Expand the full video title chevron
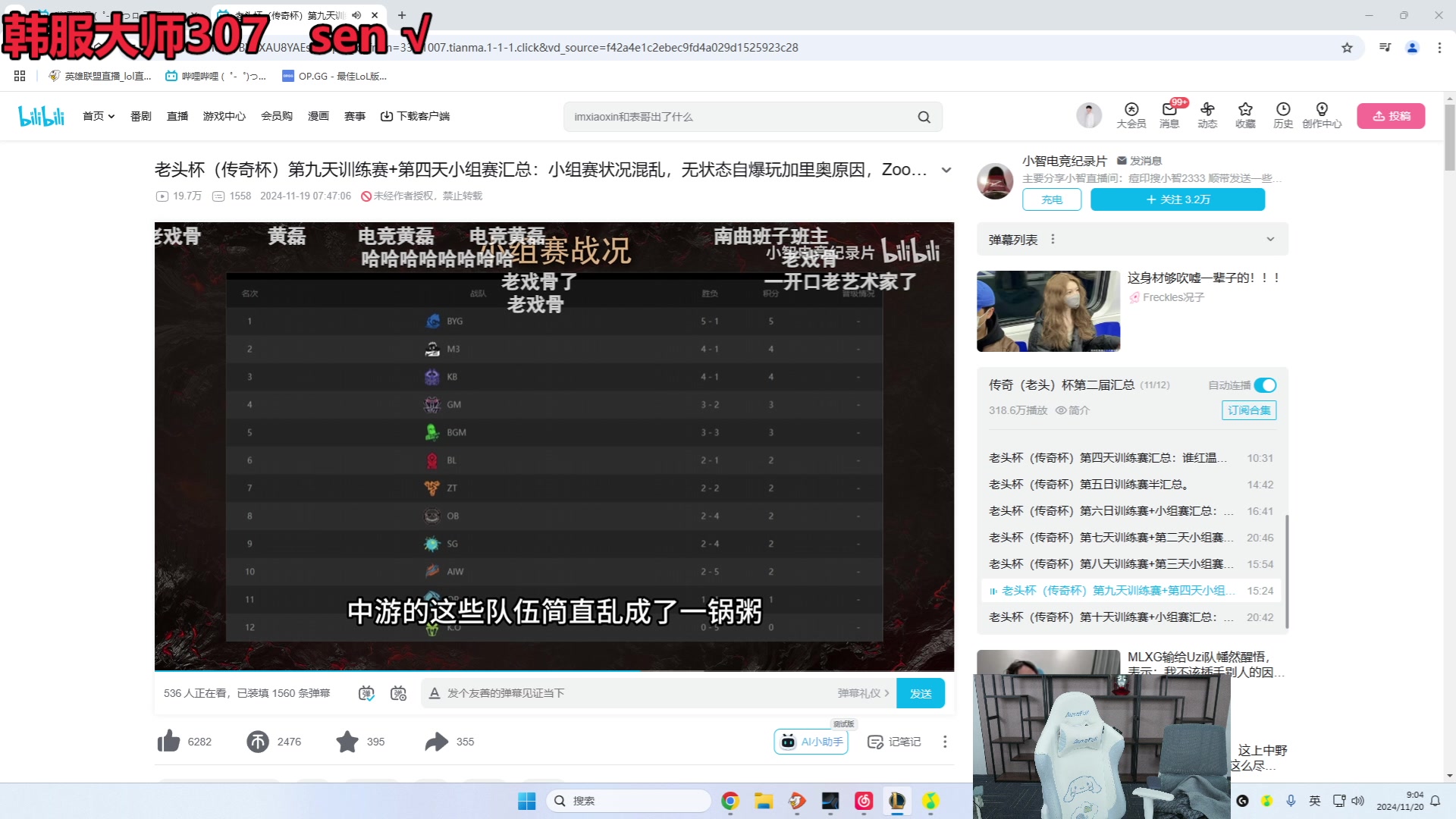1456x819 pixels. coord(946,170)
